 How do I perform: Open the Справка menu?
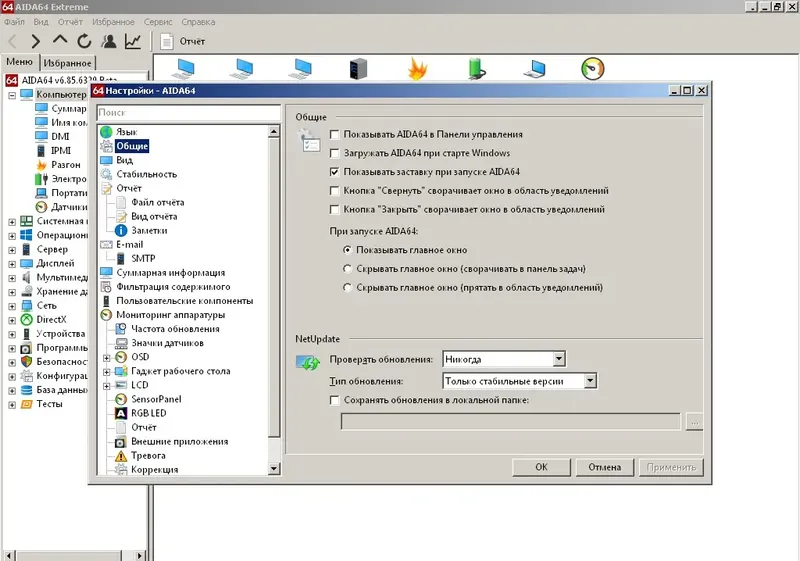(198, 22)
